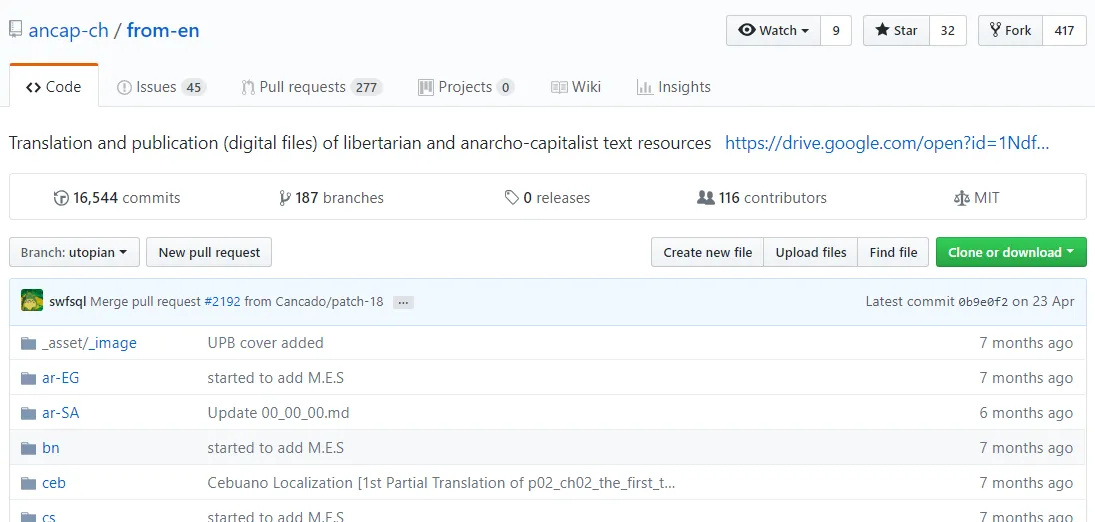The image size is (1095, 522).
Task: Open pull request #2192 link
Action: [222, 302]
